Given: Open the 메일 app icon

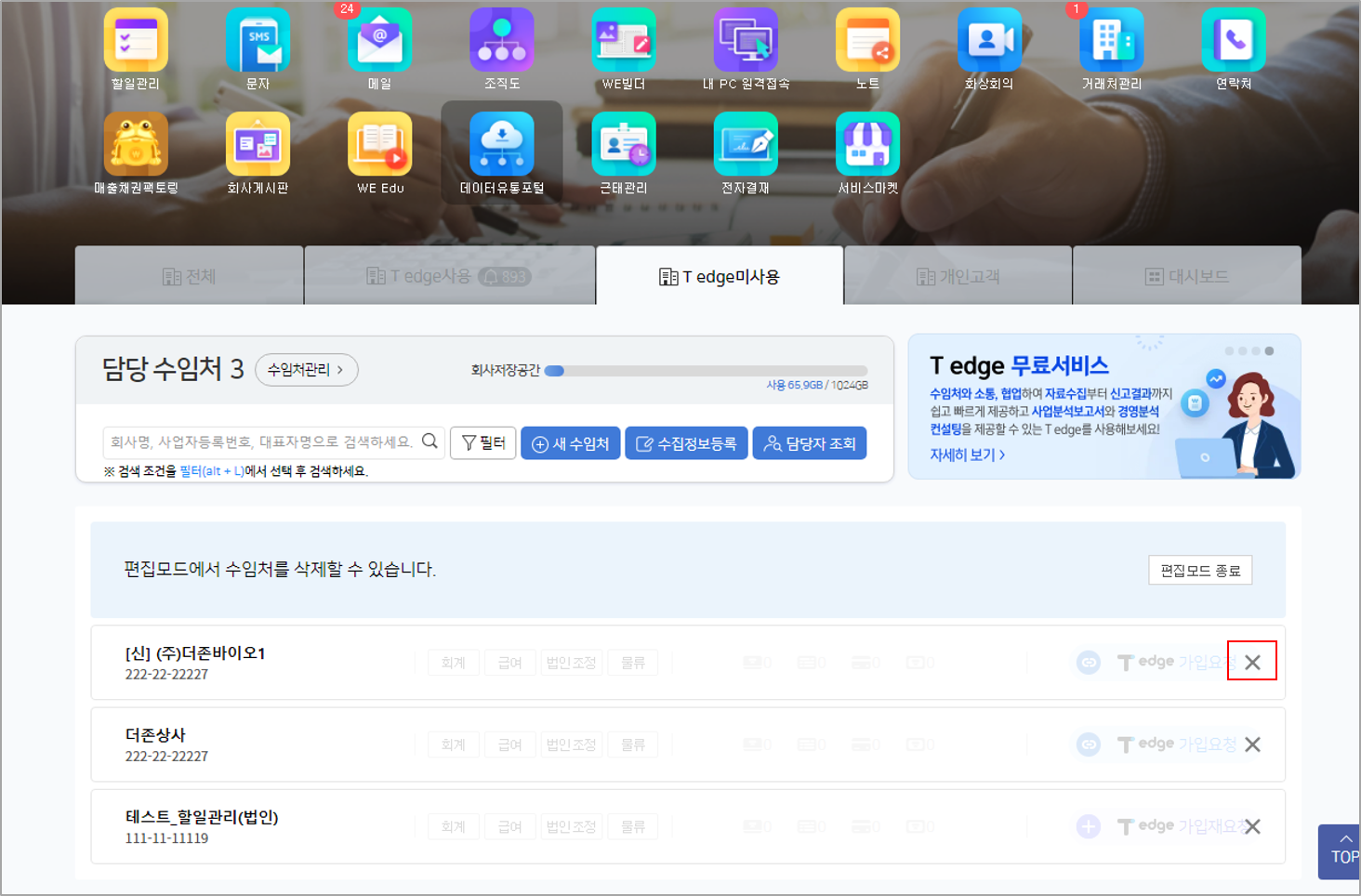Looking at the screenshot, I should coord(379,41).
